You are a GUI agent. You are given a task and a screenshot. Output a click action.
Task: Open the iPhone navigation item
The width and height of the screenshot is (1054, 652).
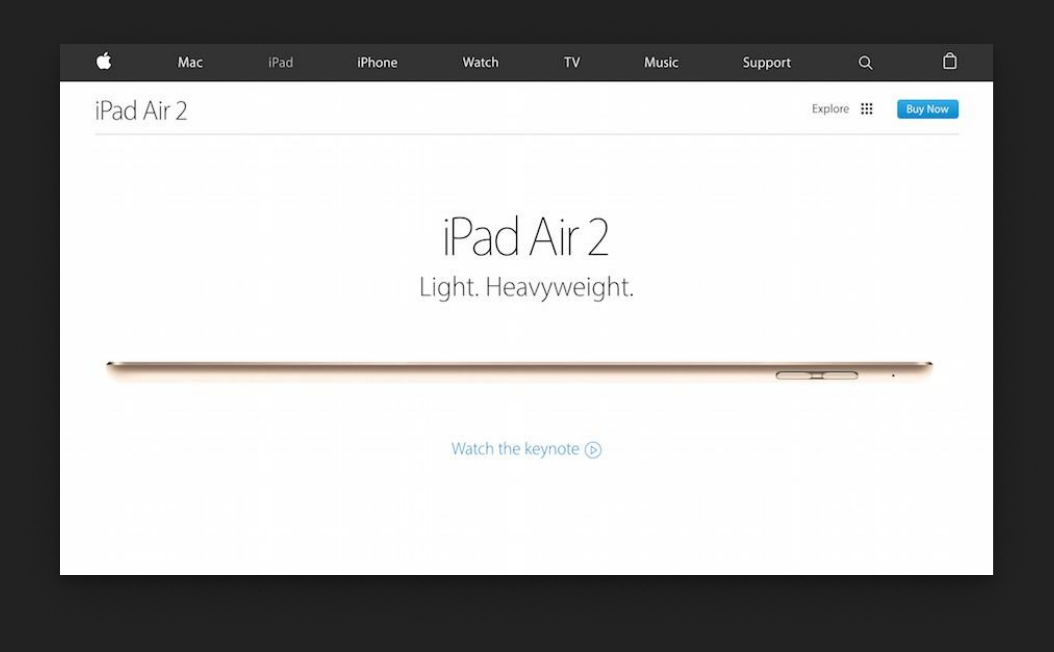[377, 63]
